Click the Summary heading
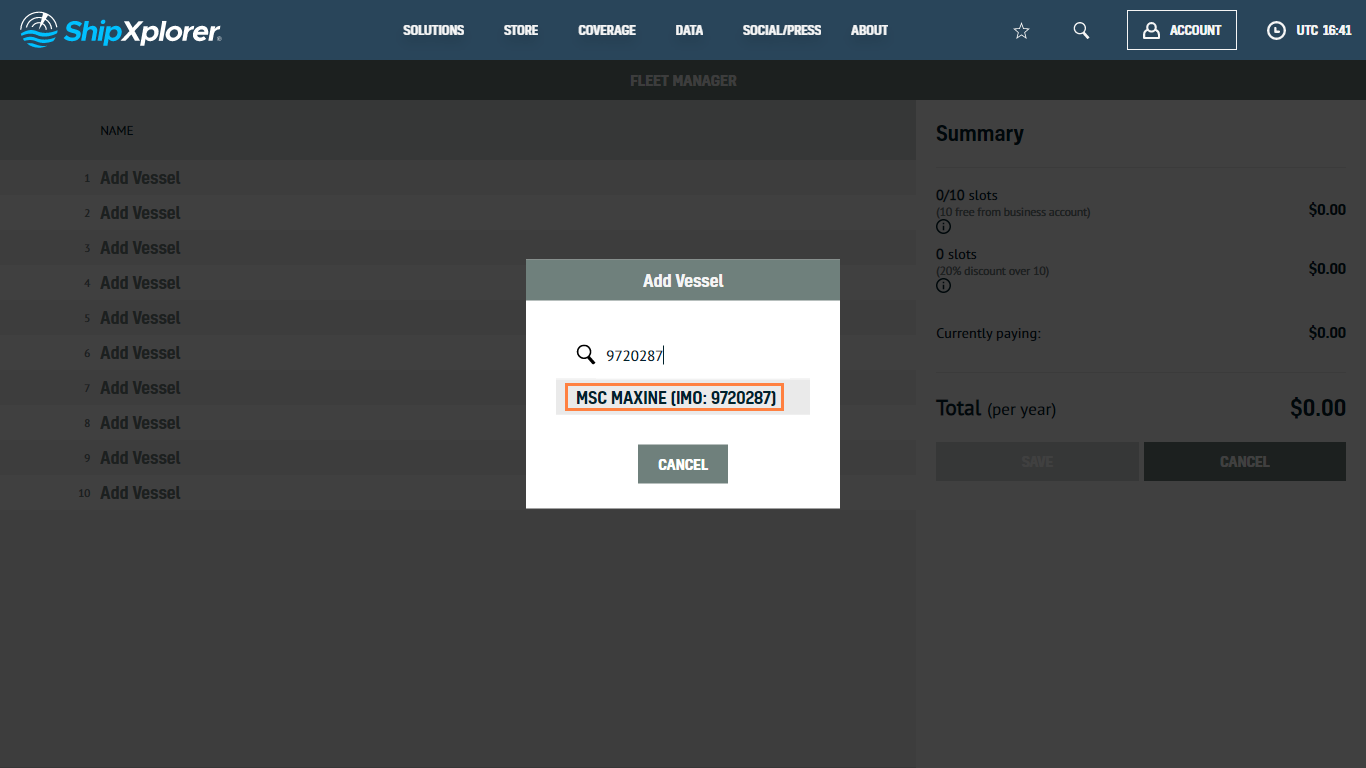 980,134
